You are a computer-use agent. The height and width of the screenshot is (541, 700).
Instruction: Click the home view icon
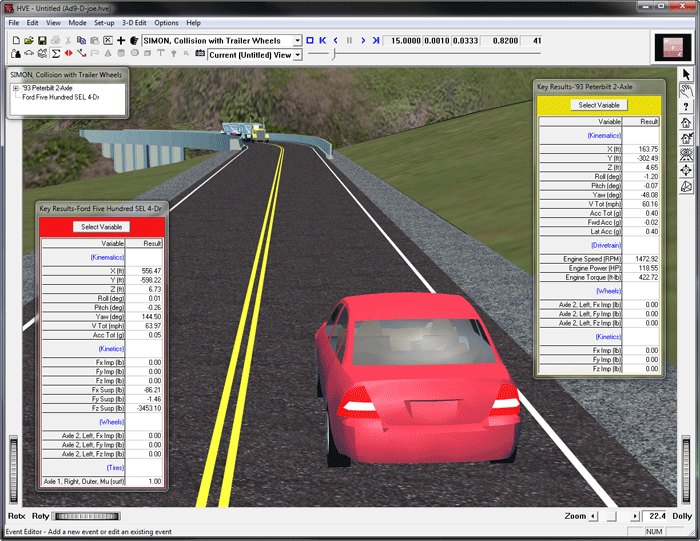click(687, 122)
